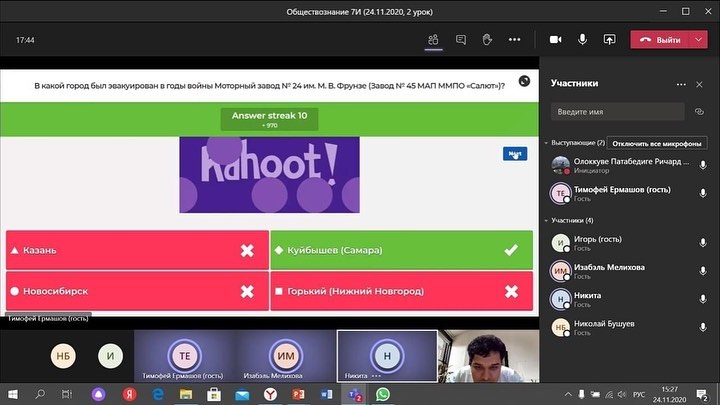The width and height of the screenshot is (720, 405).
Task: Open volume control in system tray
Action: [622, 394]
